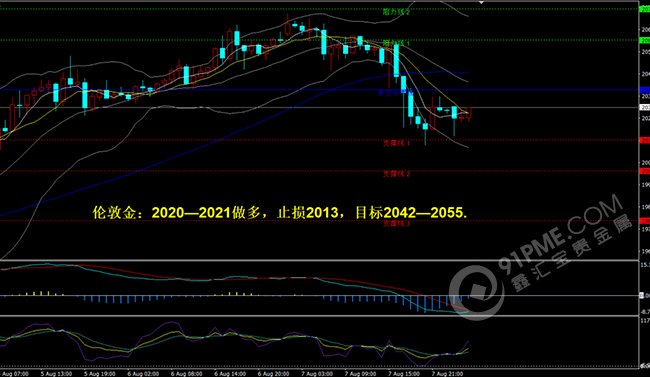The height and width of the screenshot is (377, 650).
Task: Click the 7 Aug 15:00 time label
Action: (404, 374)
